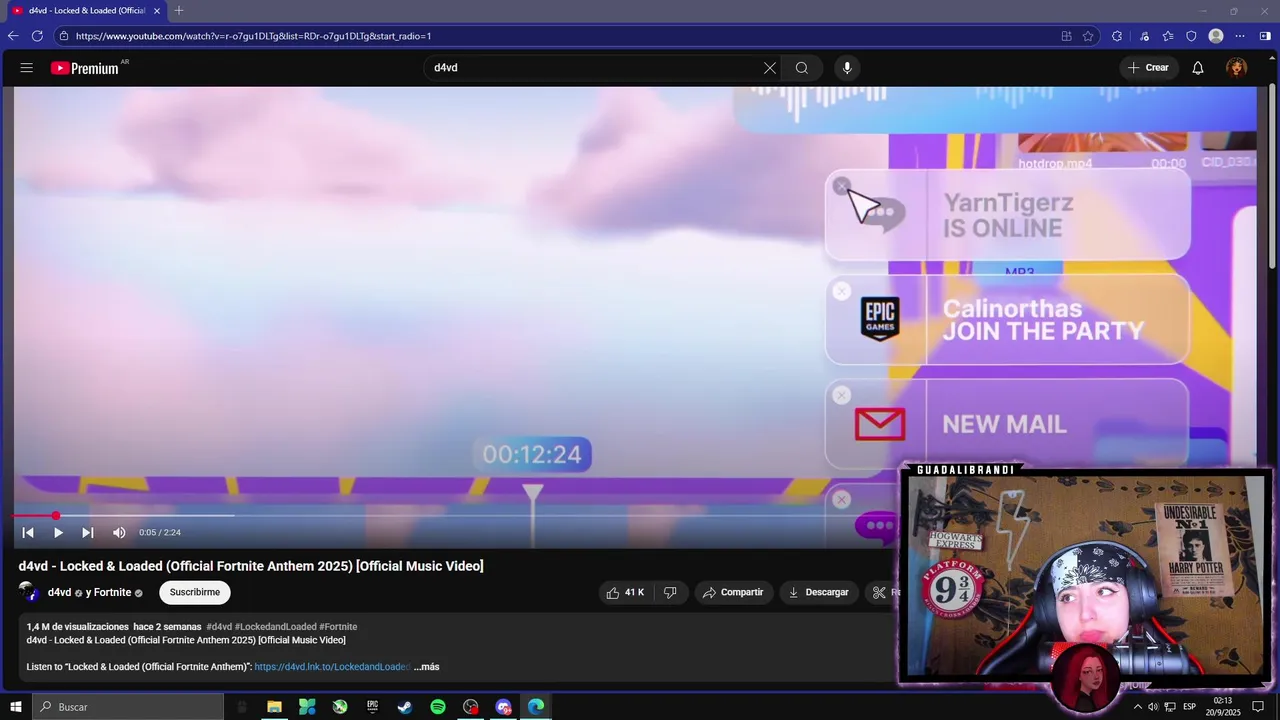
Task: Open browser essentials shield
Action: 1191,36
